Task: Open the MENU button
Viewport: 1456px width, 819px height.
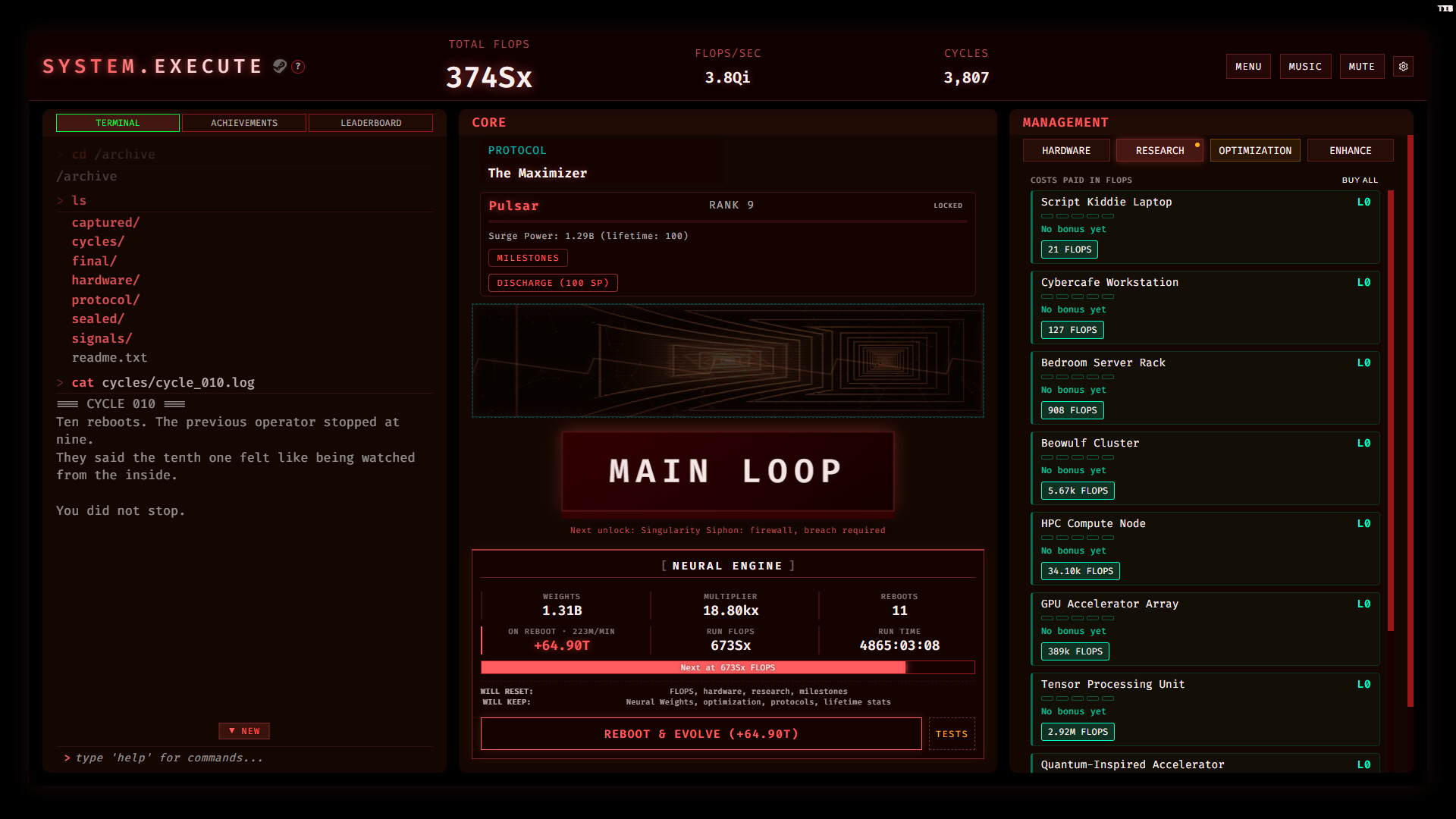Action: [x=1248, y=67]
